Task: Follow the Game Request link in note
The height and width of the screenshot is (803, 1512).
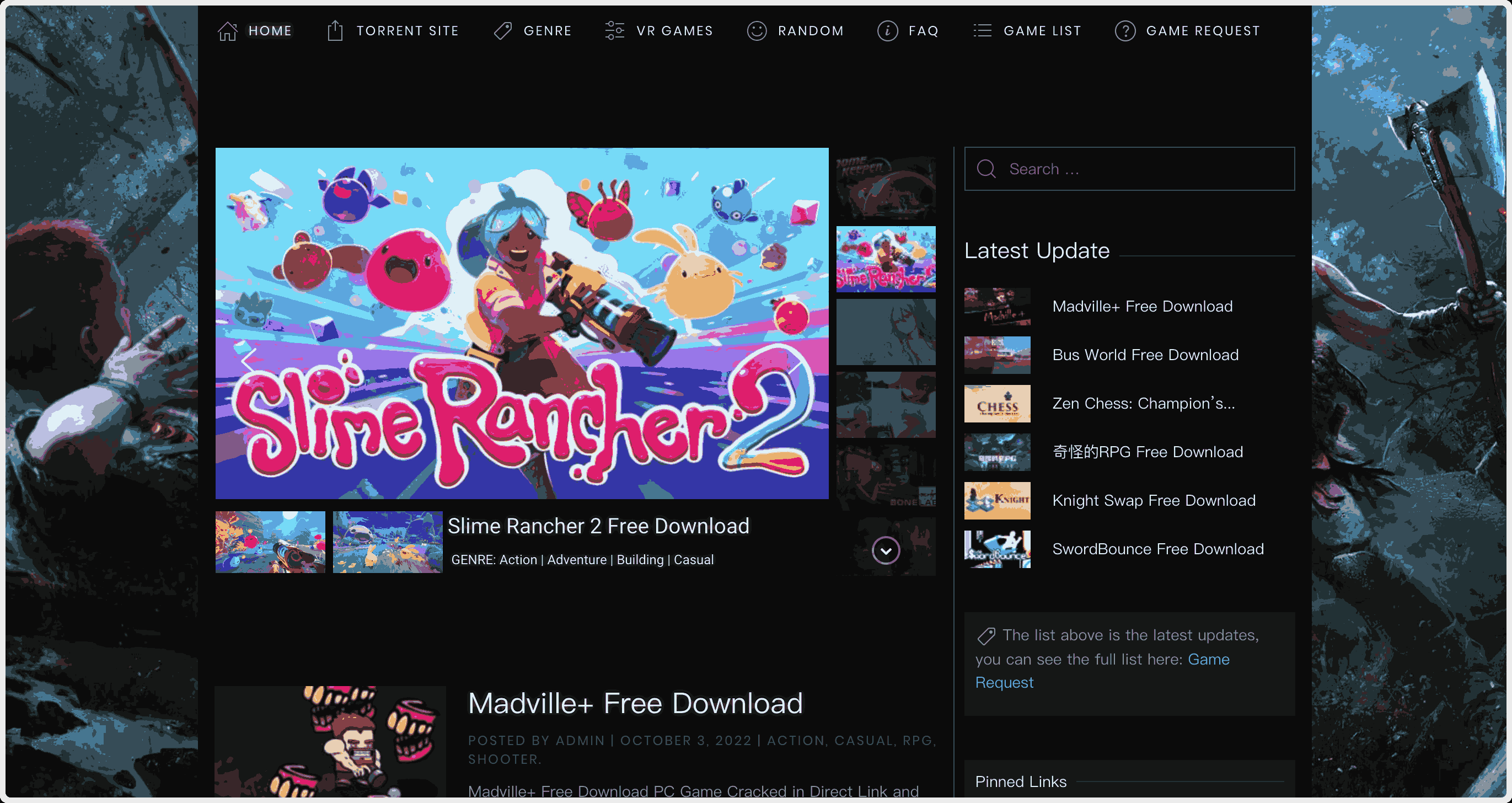Action: pos(1102,671)
